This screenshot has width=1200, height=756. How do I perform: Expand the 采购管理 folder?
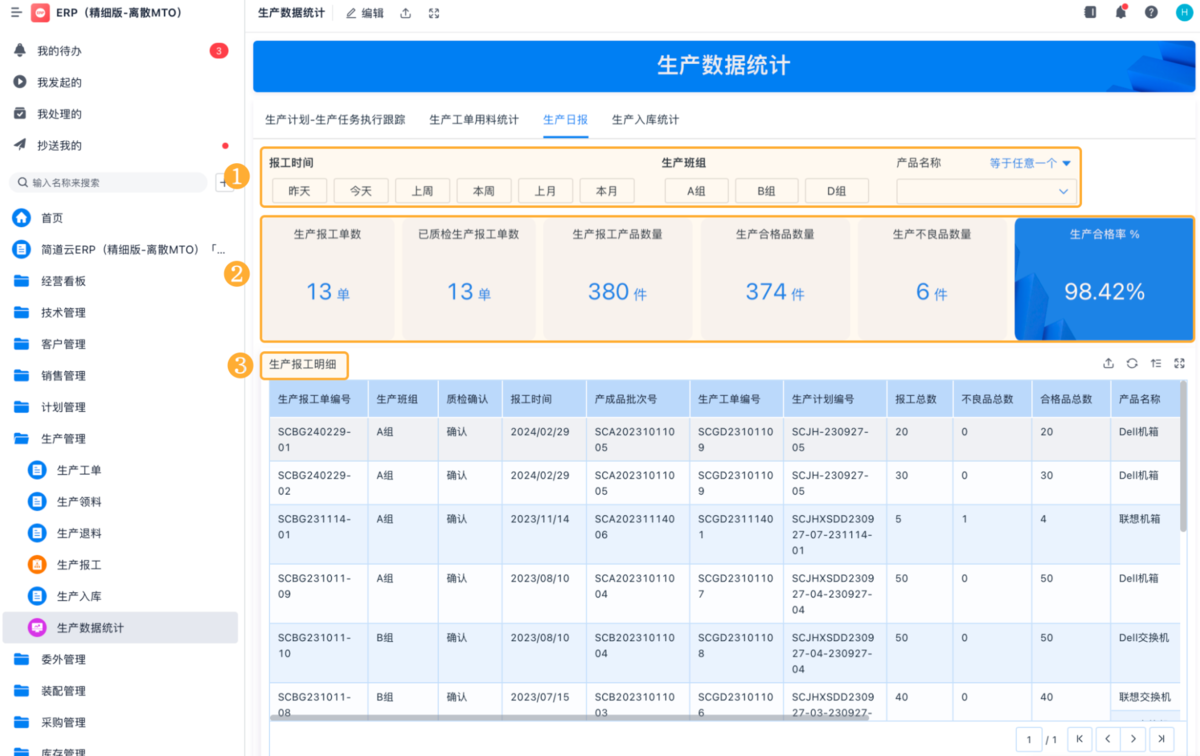(x=61, y=722)
